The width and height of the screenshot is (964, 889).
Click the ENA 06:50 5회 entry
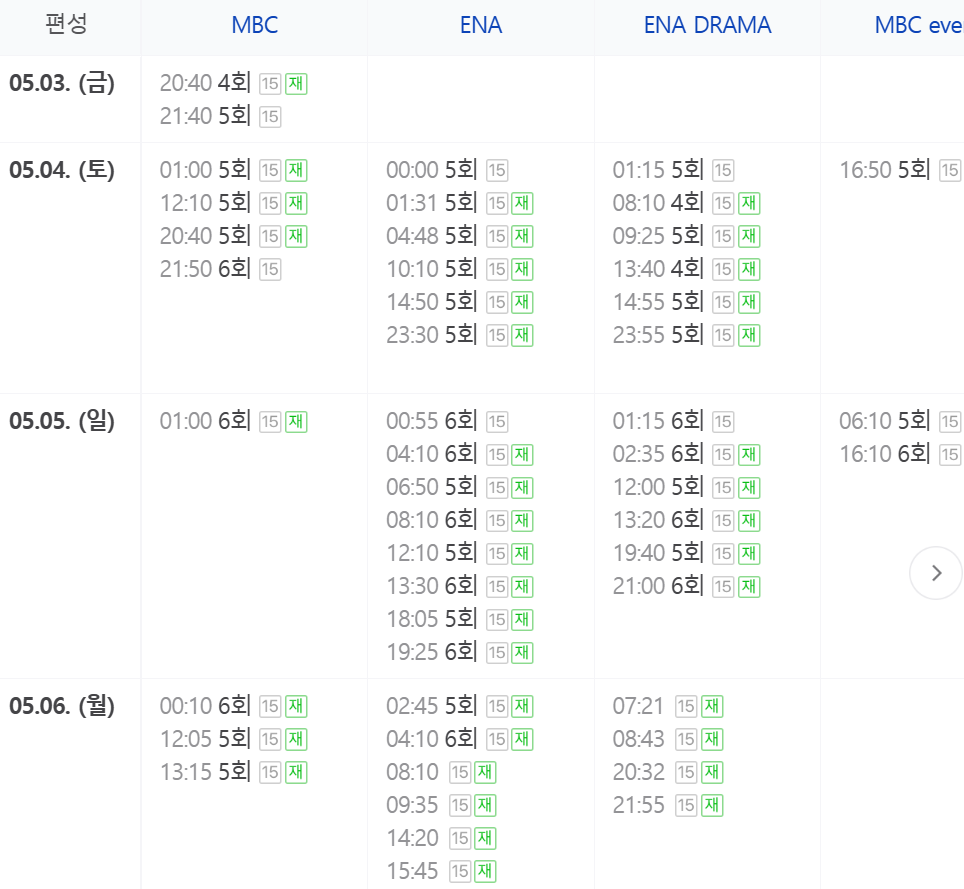pyautogui.click(x=460, y=488)
